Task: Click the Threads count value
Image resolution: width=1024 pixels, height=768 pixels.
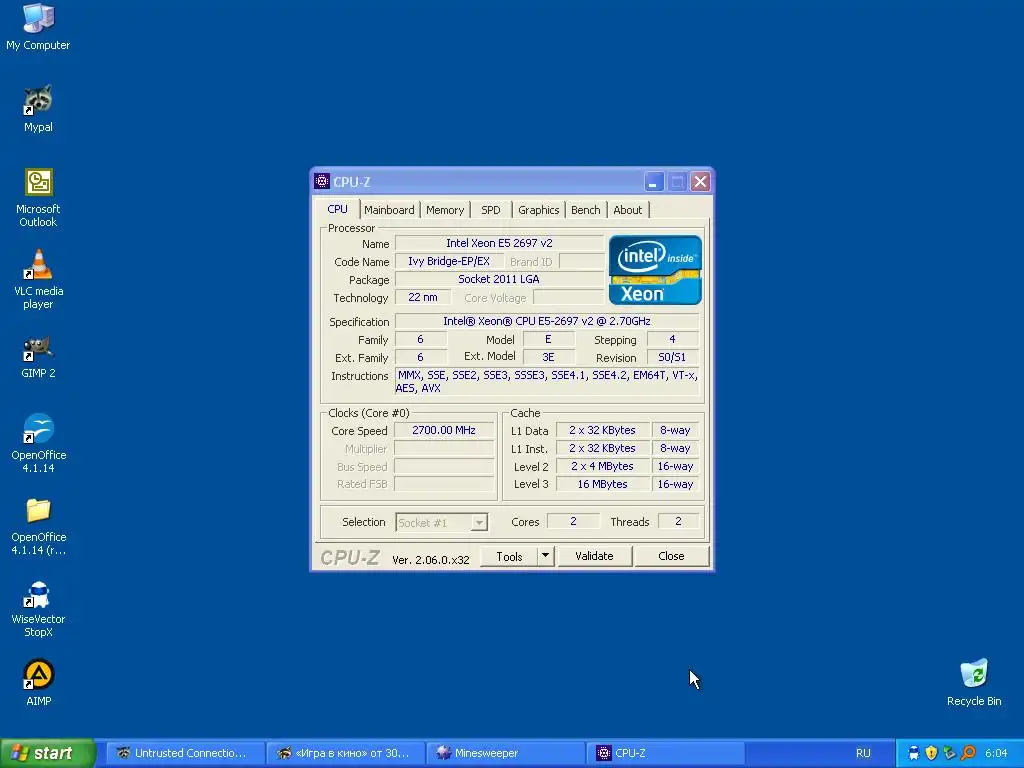Action: pyautogui.click(x=678, y=521)
